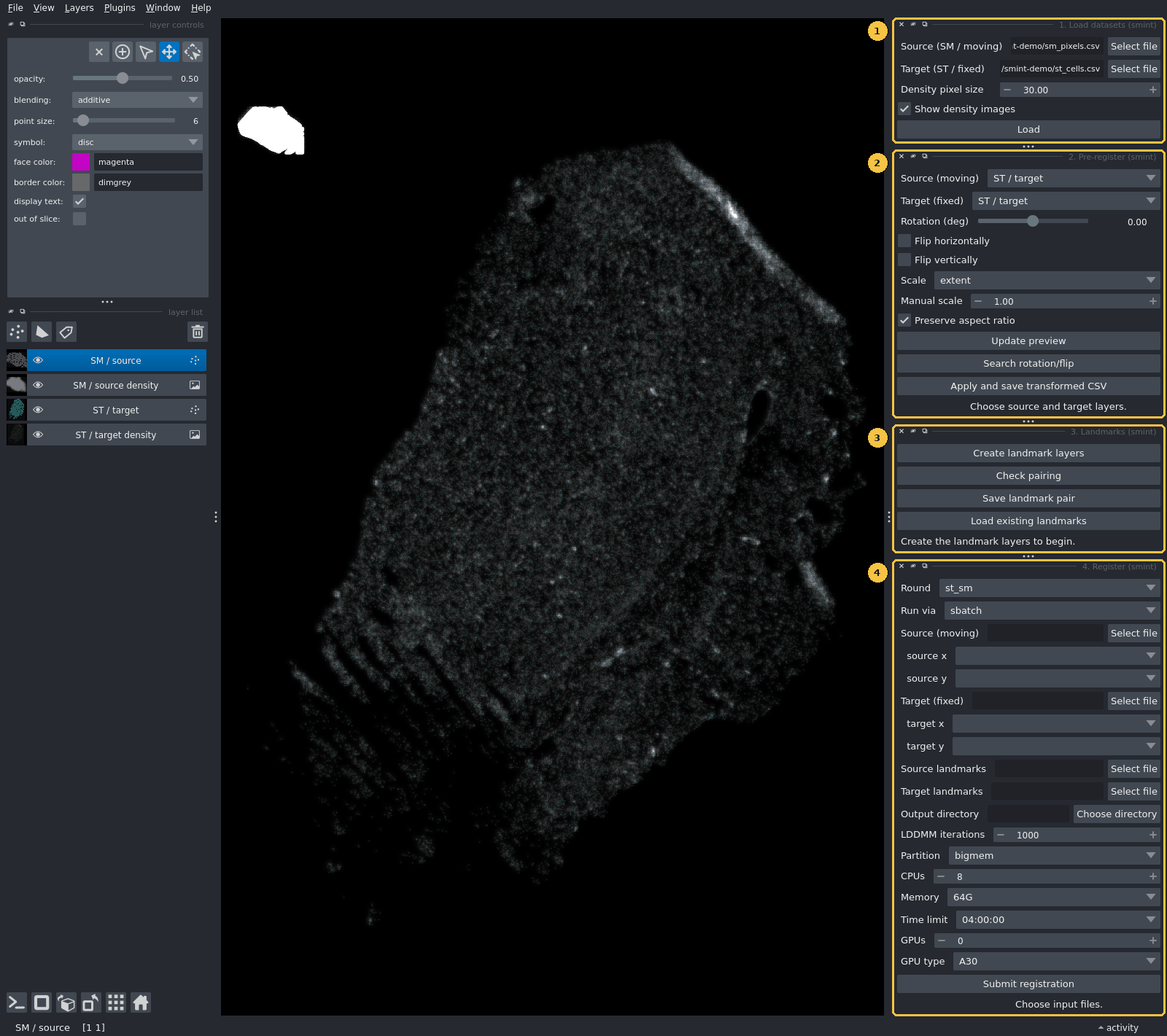The width and height of the screenshot is (1167, 1036).
Task: Open the Plugins menu
Action: point(120,8)
